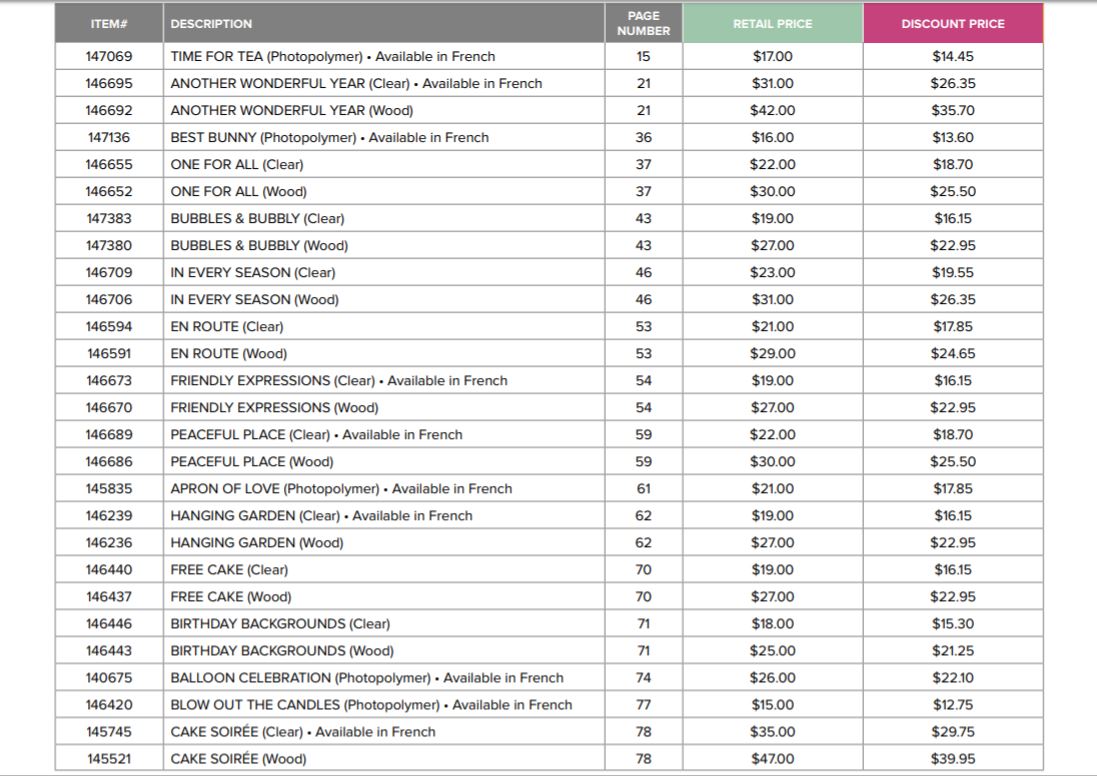The width and height of the screenshot is (1097, 776).
Task: Select the $42.00 retail price cell
Action: pyautogui.click(x=772, y=111)
